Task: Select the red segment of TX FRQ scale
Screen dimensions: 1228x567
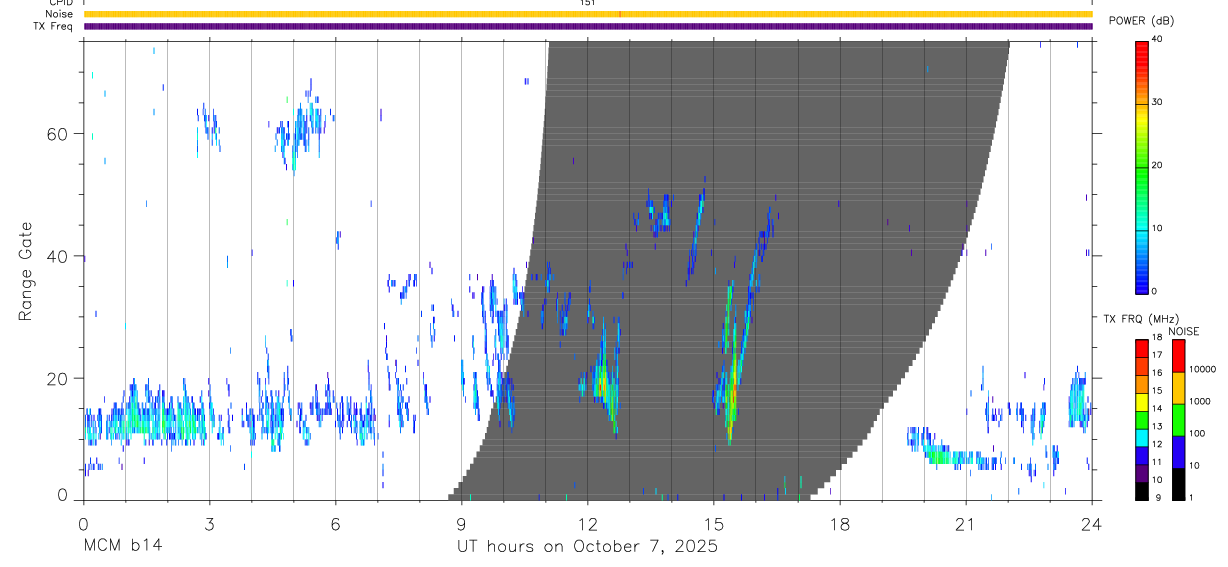Action: click(x=1141, y=347)
